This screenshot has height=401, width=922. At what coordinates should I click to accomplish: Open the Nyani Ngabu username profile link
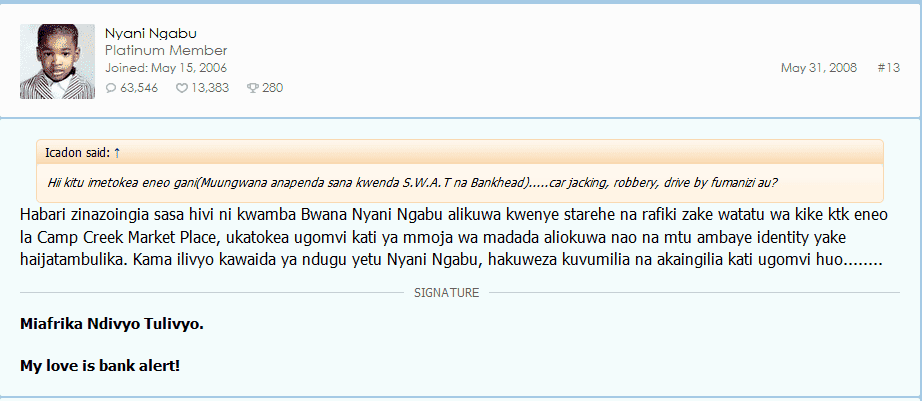tap(151, 34)
